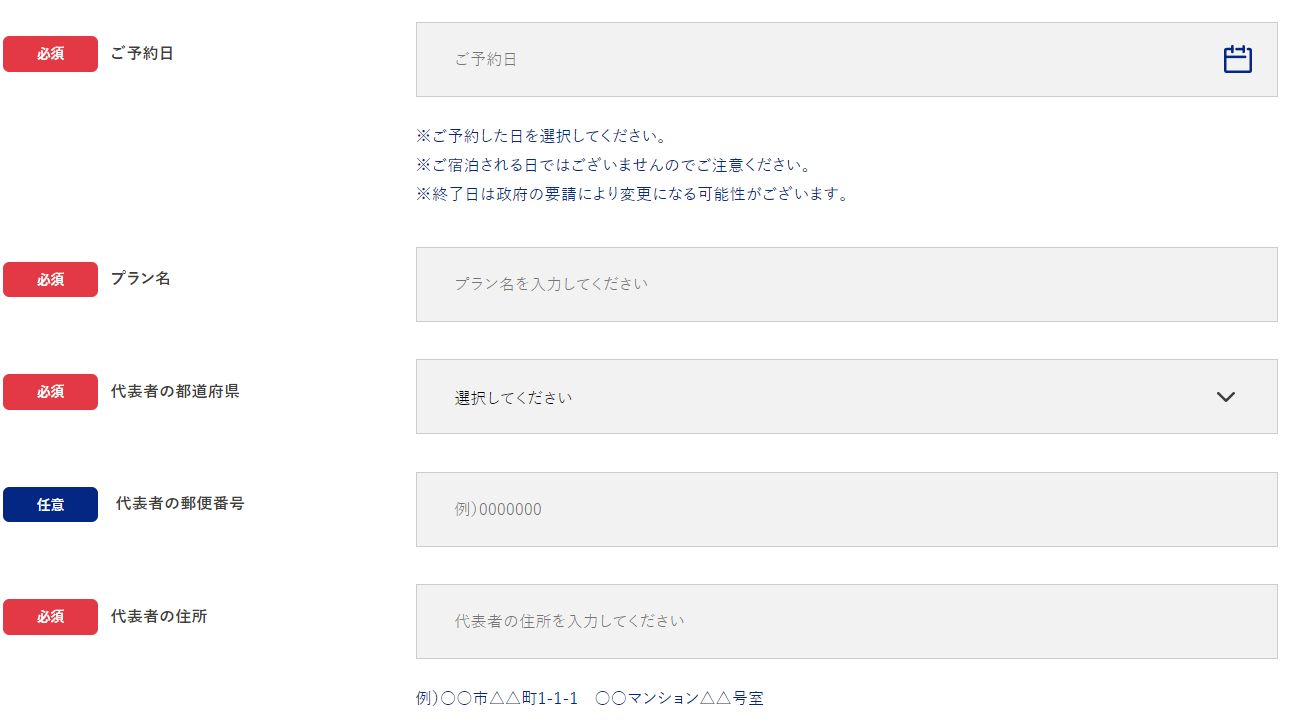Viewport: 1289px width, 724px height.
Task: Click the ご予約日 field label
Action: click(142, 54)
